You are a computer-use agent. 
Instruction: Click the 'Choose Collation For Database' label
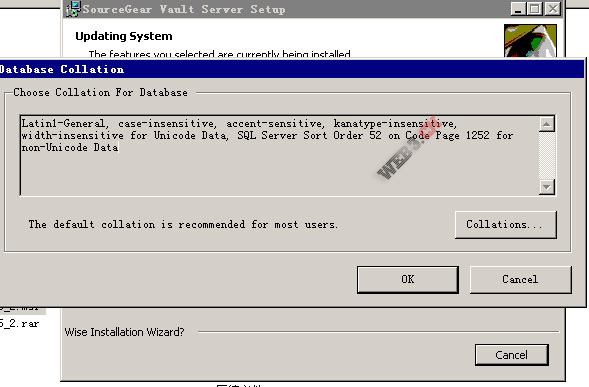100,92
